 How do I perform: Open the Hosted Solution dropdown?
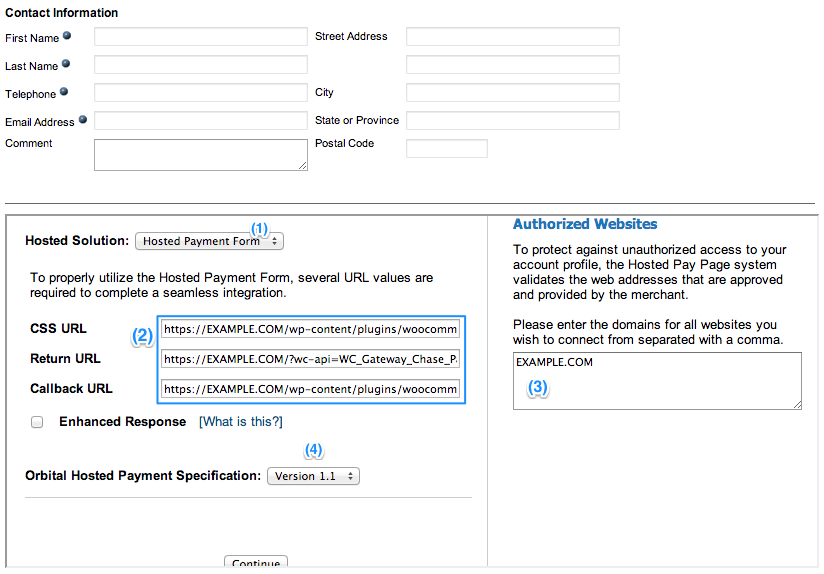[x=209, y=241]
